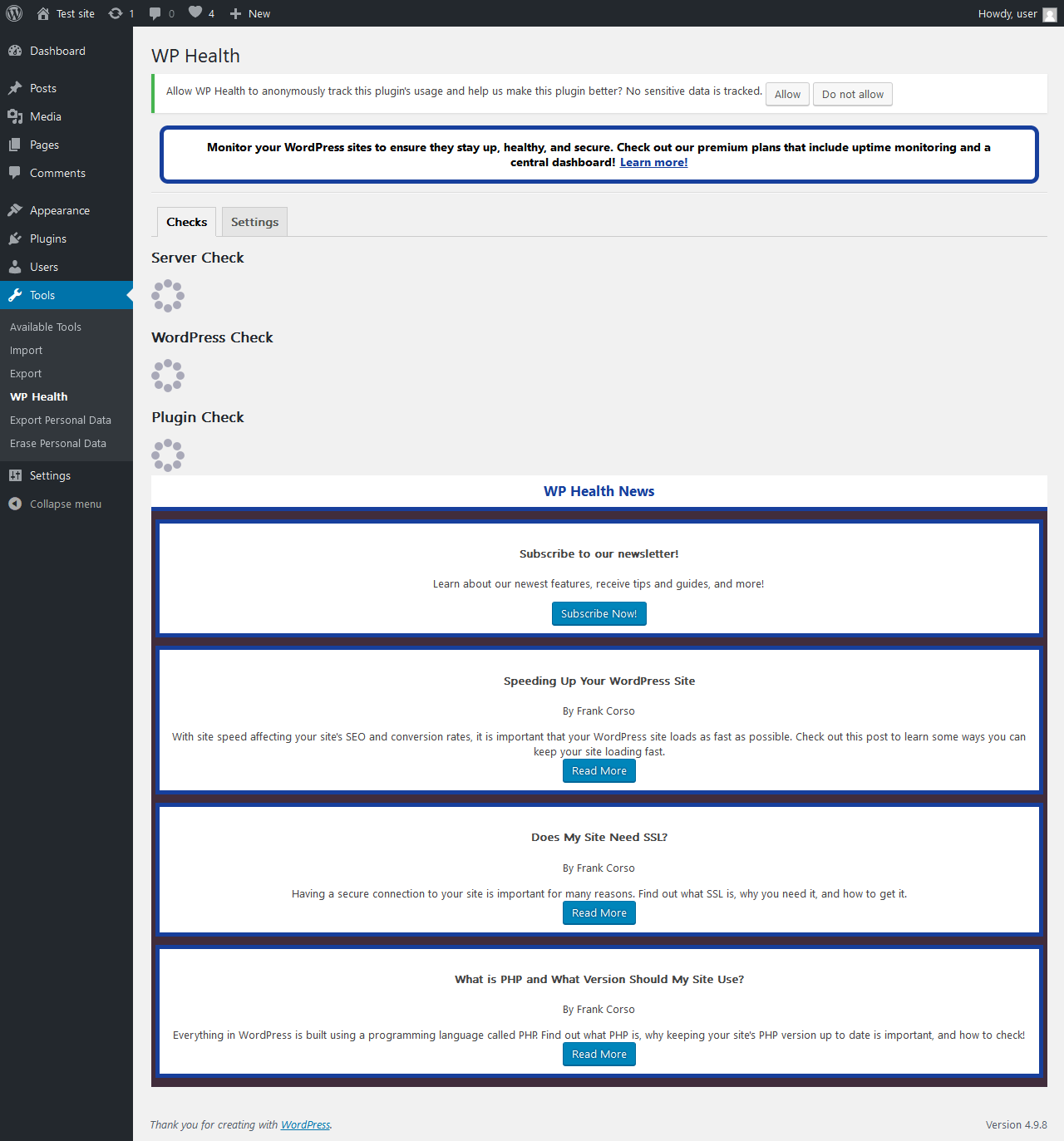Viewport: 1064px width, 1141px height.
Task: Click the Subscribe Now! button
Action: 599,613
